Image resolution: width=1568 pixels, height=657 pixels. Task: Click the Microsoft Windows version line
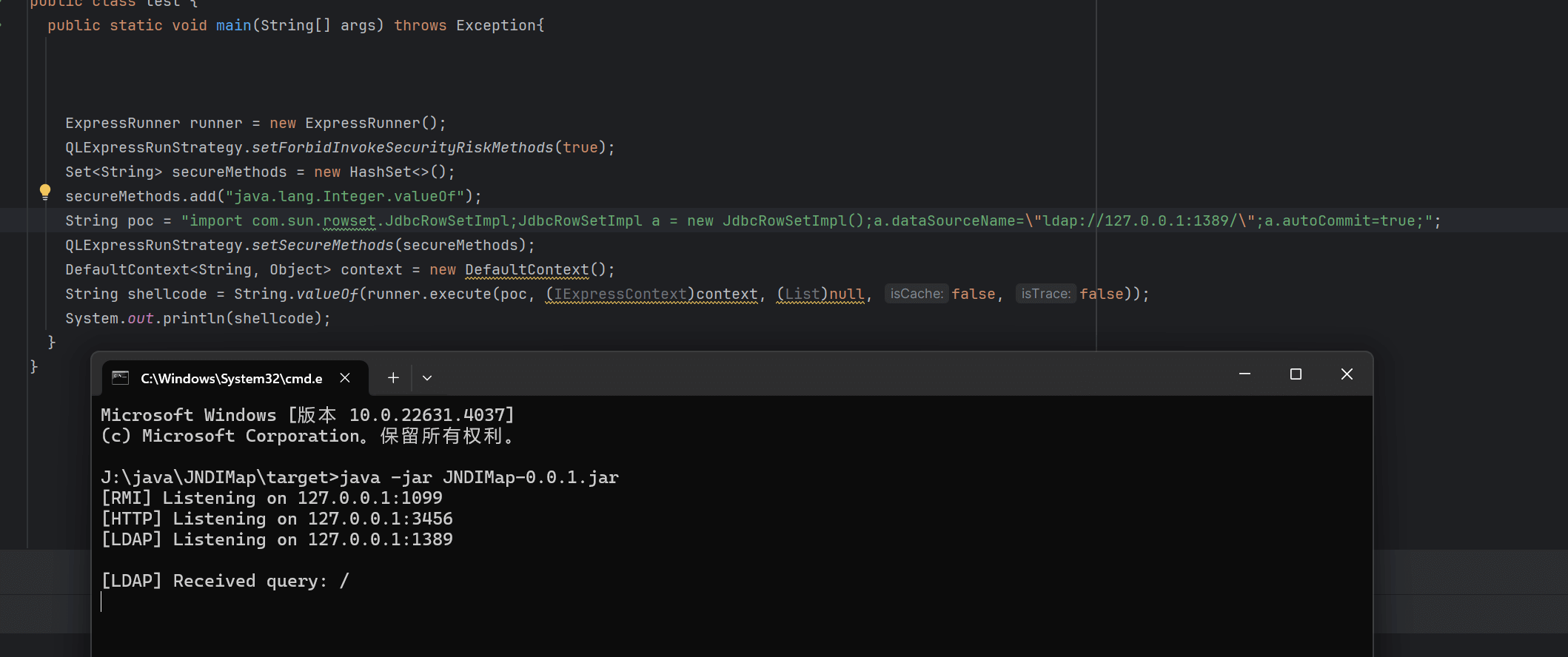[307, 415]
